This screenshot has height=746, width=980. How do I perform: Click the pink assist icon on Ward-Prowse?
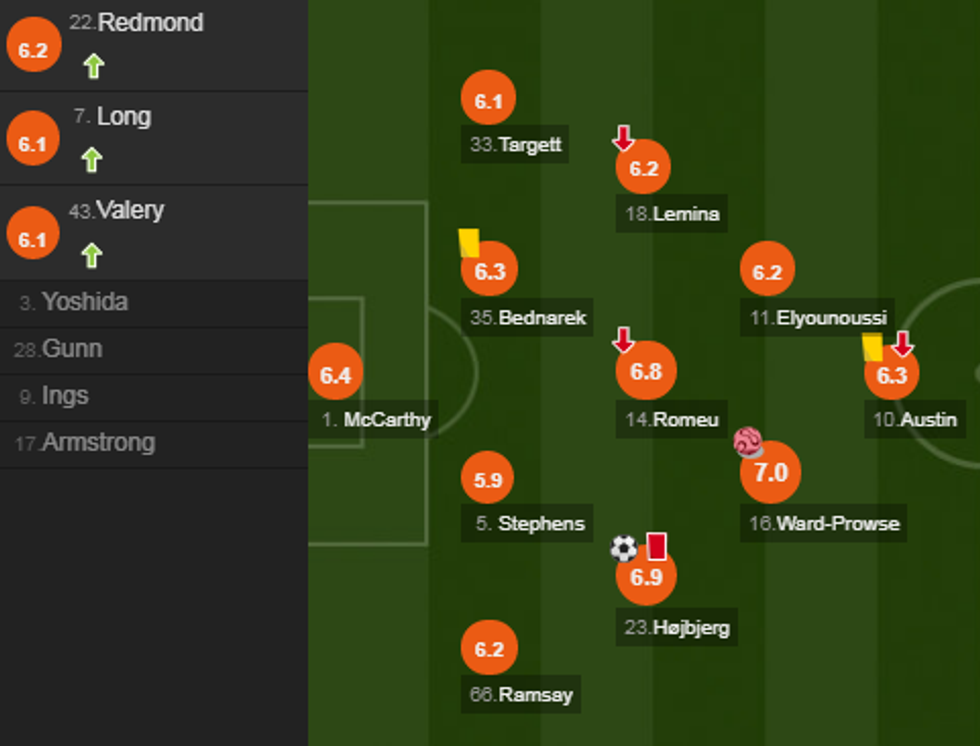click(748, 442)
